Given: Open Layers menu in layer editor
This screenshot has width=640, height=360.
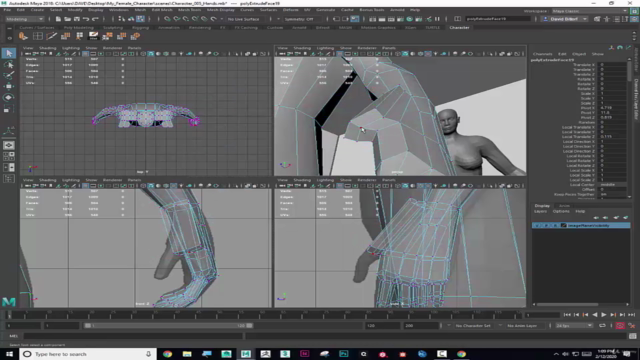Looking at the screenshot, I should coord(540,211).
